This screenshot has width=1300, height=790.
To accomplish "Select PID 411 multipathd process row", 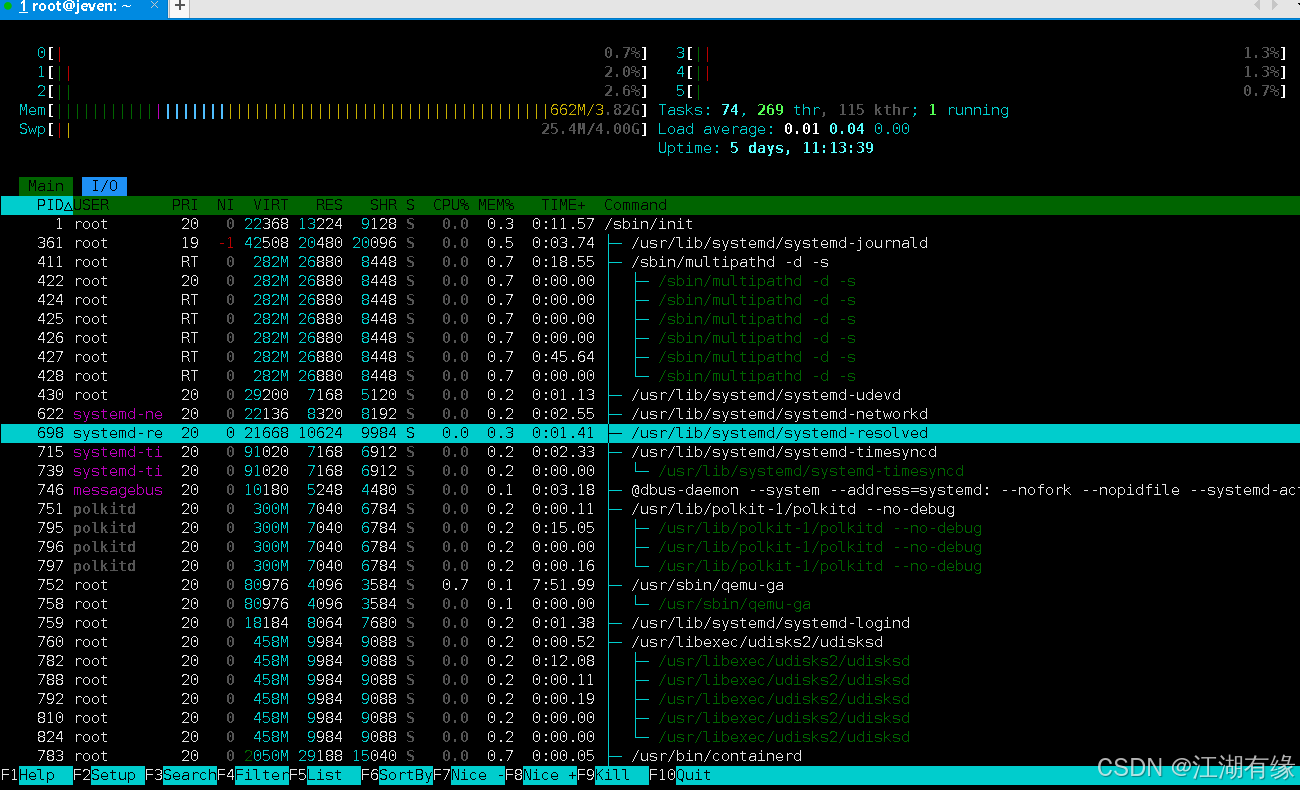I will click(650, 262).
